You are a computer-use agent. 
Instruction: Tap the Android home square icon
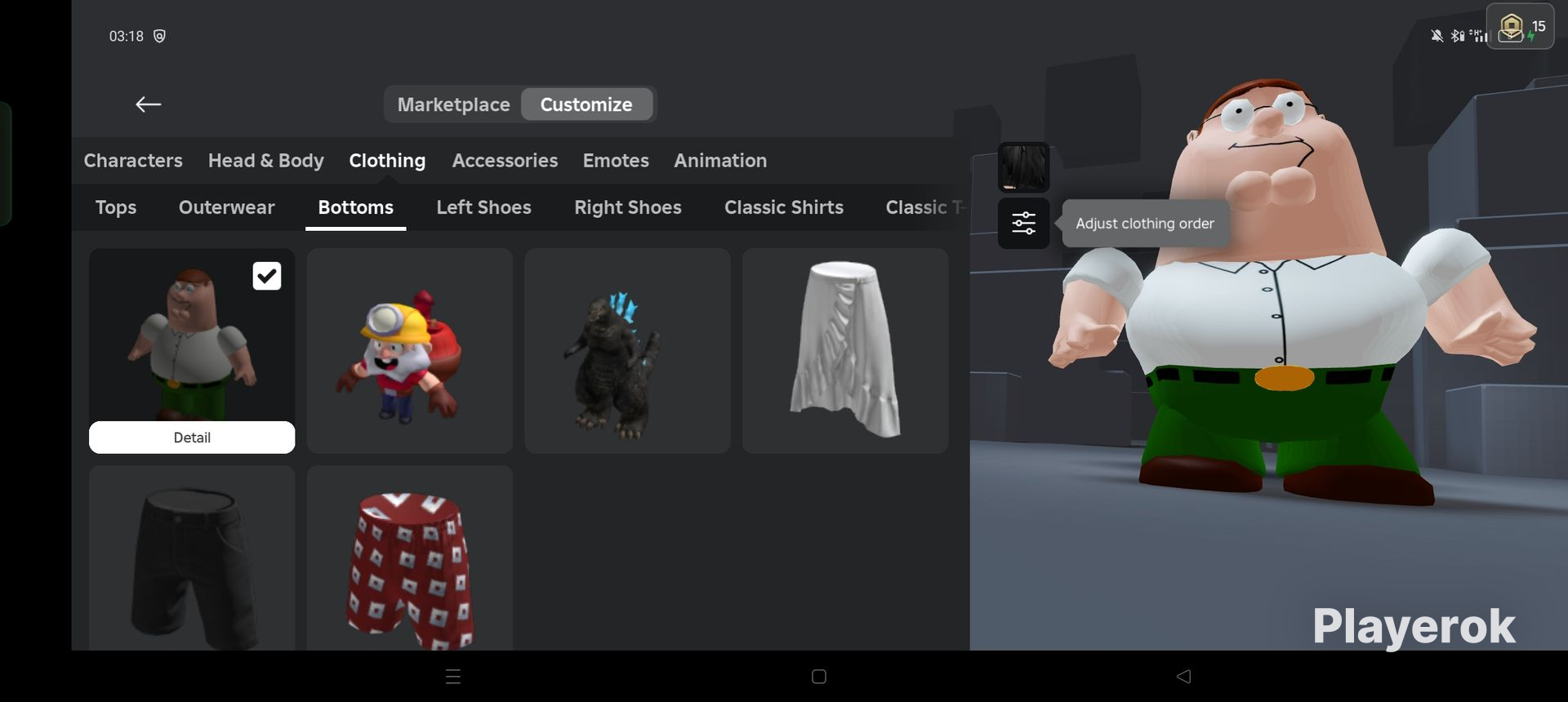pyautogui.click(x=819, y=677)
